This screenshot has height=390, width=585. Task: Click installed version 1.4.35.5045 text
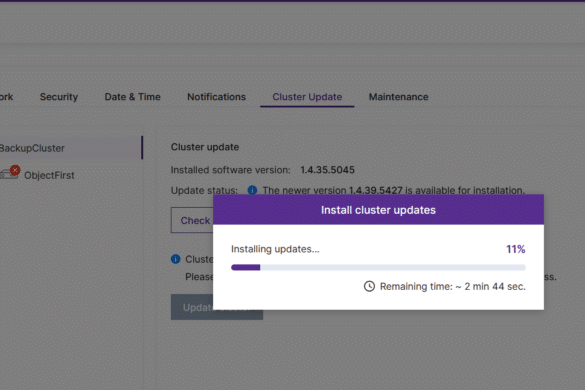(328, 170)
